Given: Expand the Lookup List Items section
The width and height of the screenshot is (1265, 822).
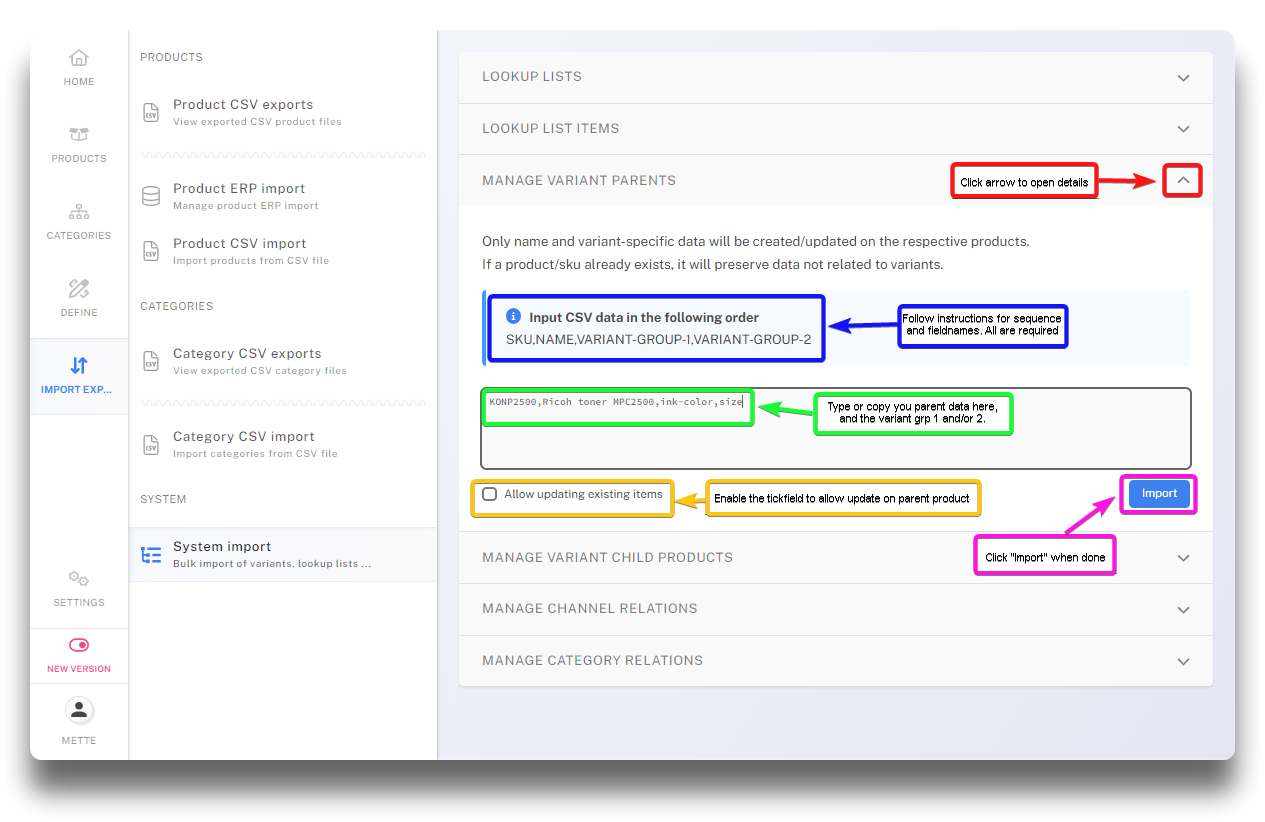Looking at the screenshot, I should coord(1183,129).
